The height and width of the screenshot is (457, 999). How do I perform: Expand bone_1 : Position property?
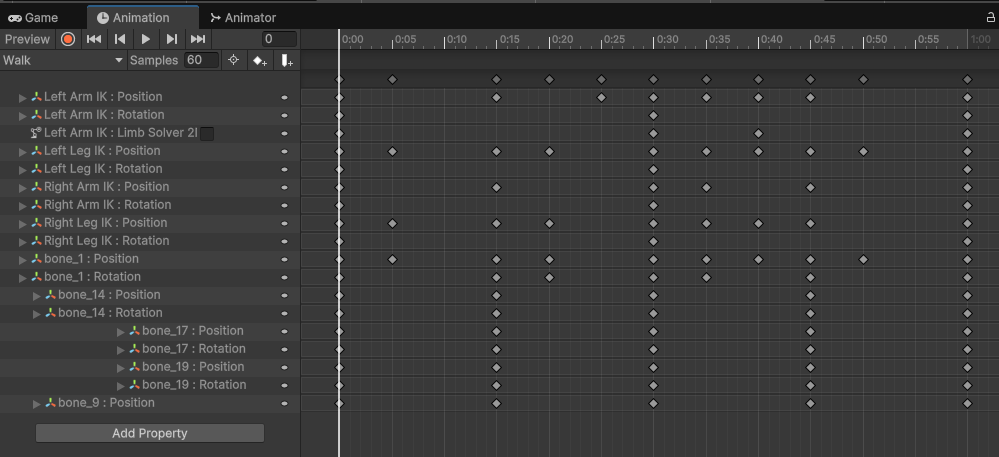point(23,259)
